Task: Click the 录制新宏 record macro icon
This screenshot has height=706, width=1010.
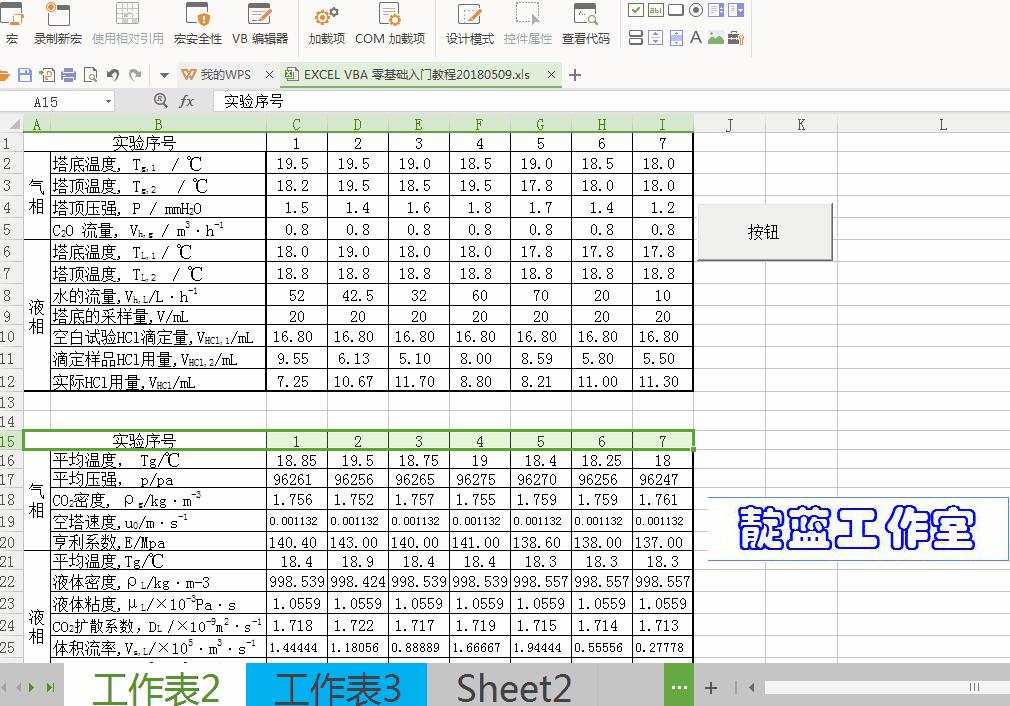Action: click(58, 18)
